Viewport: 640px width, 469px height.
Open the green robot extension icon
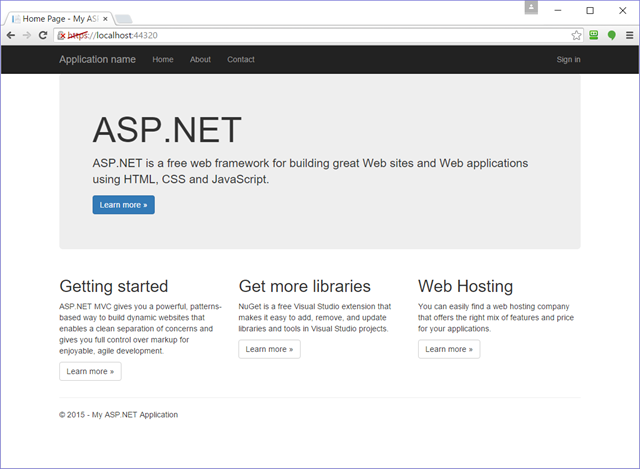click(593, 36)
